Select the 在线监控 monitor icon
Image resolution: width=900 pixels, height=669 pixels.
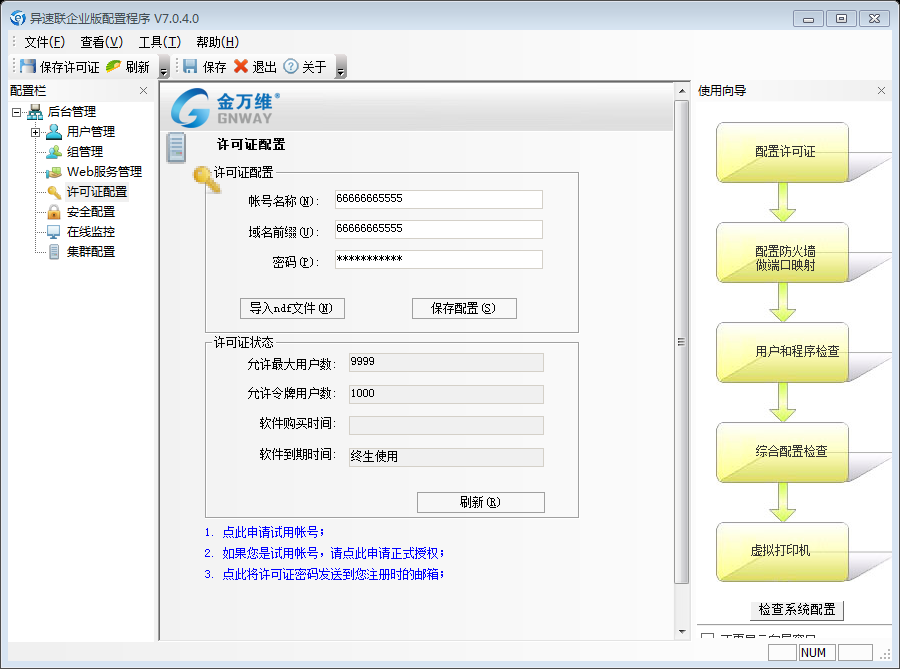[53, 232]
